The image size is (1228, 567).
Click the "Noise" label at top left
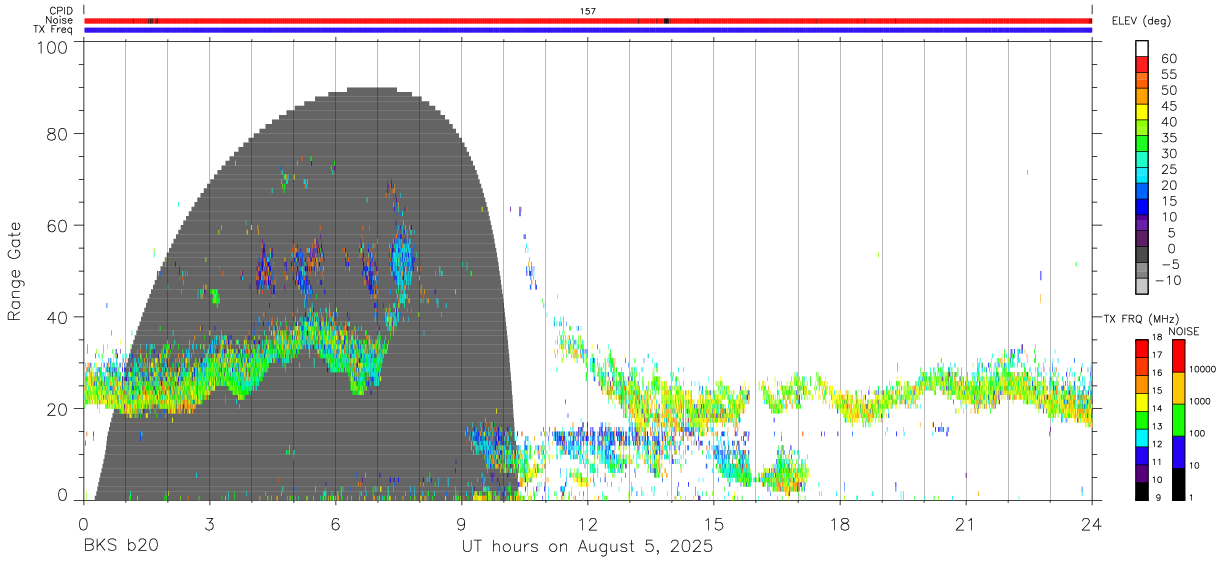pyautogui.click(x=59, y=20)
